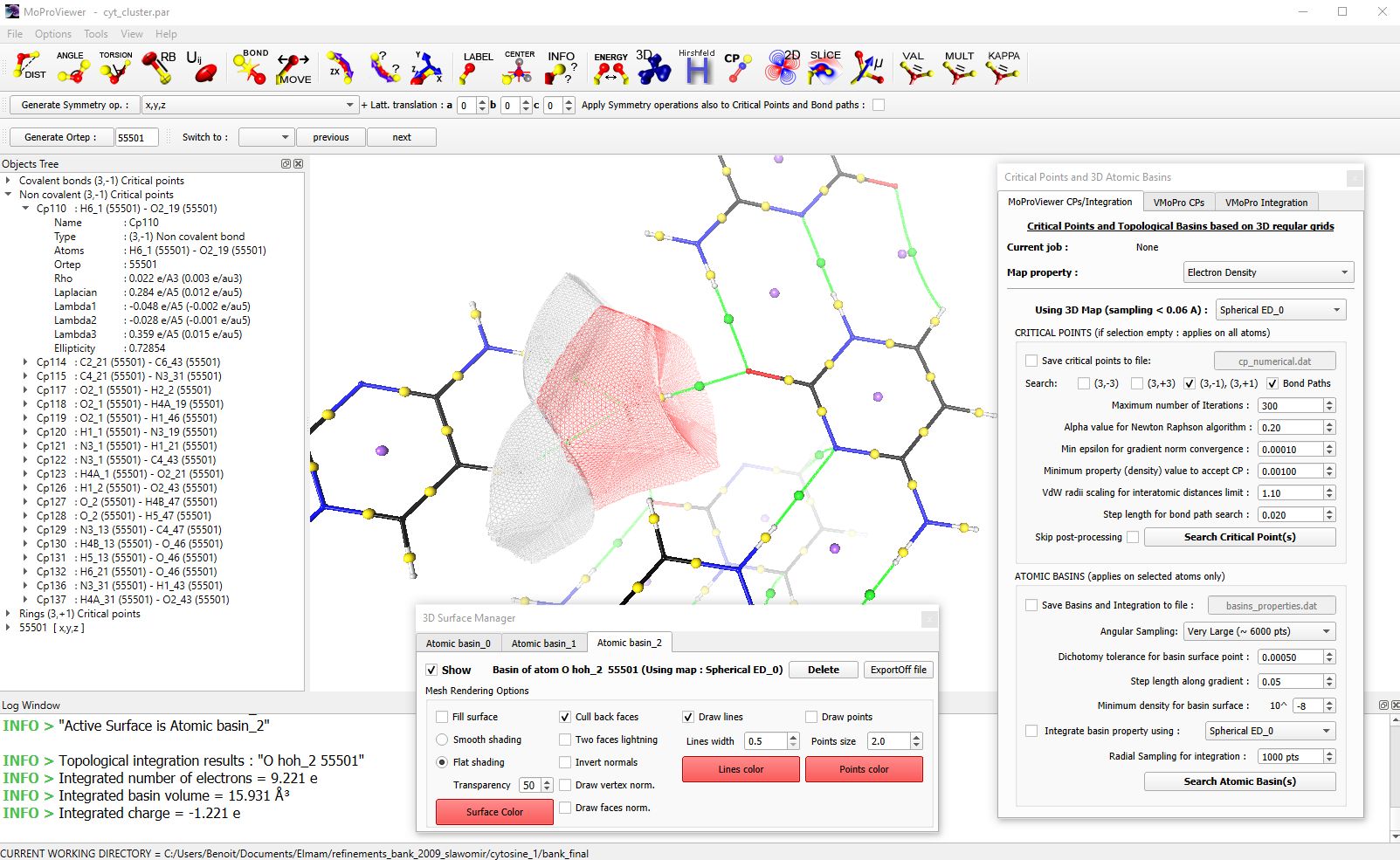Enable the Fill surface checkbox
This screenshot has width=1400, height=860.
[442, 717]
